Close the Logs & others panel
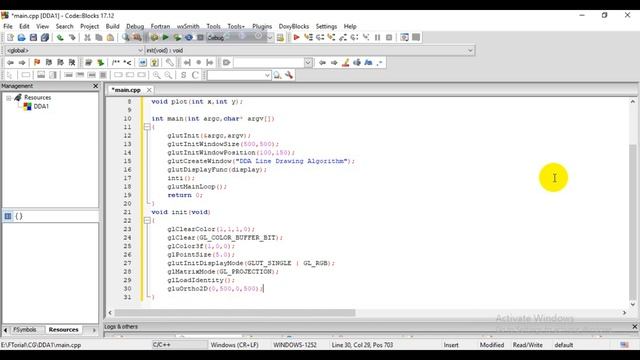Screen dimensions: 640x360 pyautogui.click(x=635, y=327)
